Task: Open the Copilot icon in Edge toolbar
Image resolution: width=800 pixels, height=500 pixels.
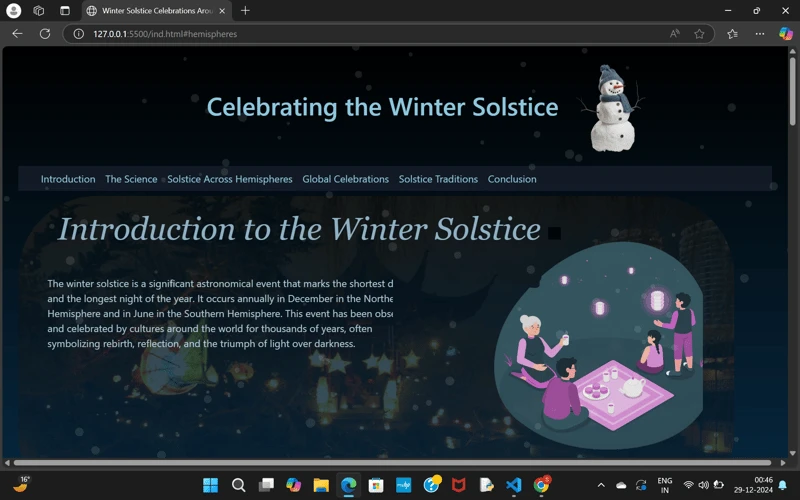Action: 785,33
